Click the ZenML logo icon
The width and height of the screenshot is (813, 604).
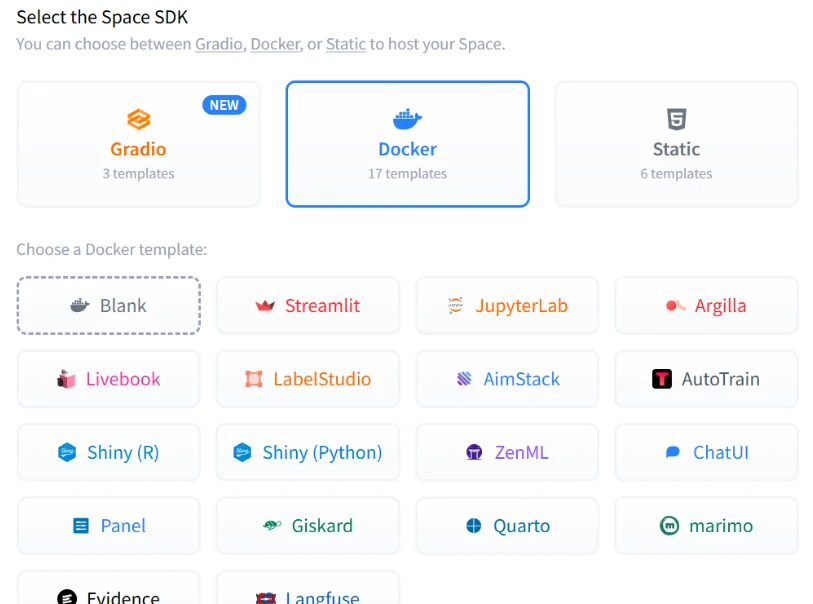474,452
